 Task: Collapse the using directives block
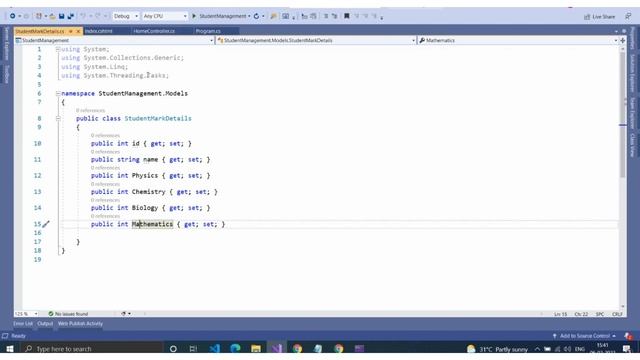(x=58, y=49)
